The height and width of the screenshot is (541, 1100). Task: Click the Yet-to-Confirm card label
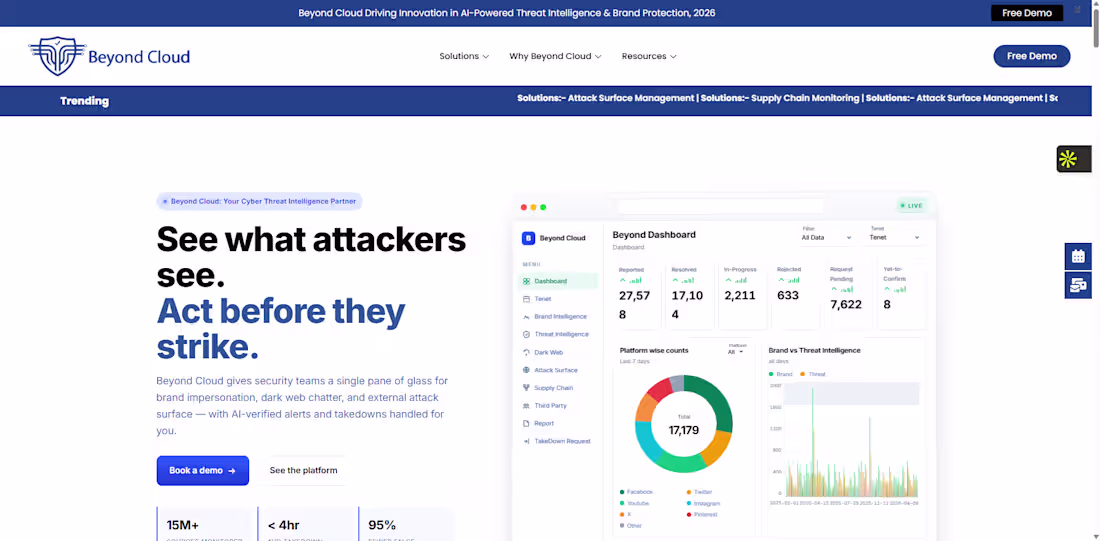[894, 274]
